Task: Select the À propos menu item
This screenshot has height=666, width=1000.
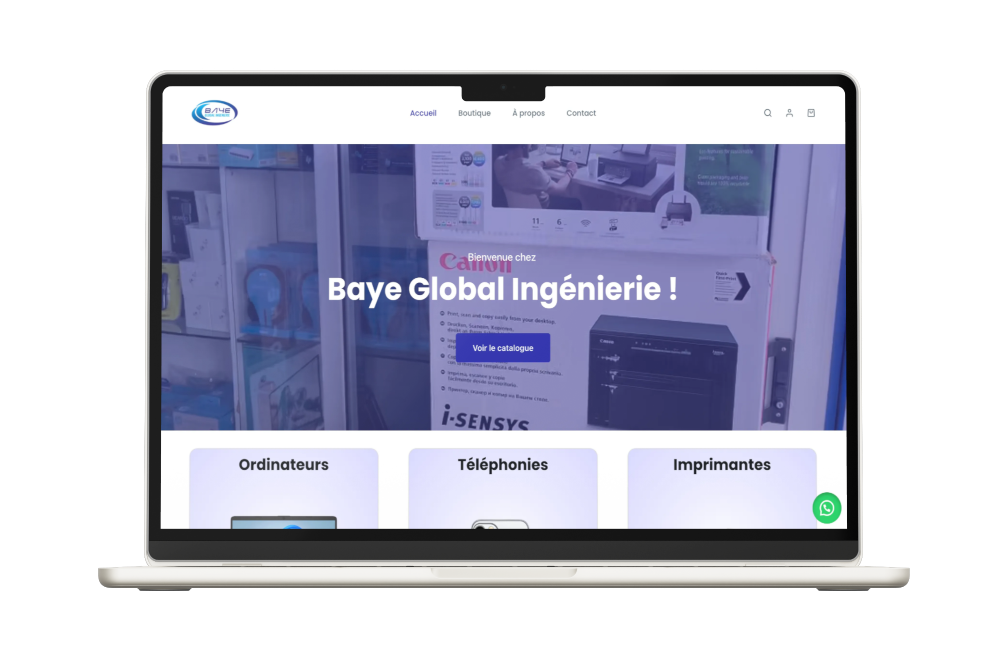Action: pos(528,113)
